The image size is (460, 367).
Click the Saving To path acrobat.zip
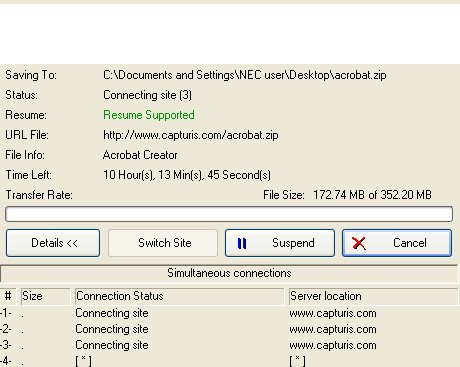point(245,75)
